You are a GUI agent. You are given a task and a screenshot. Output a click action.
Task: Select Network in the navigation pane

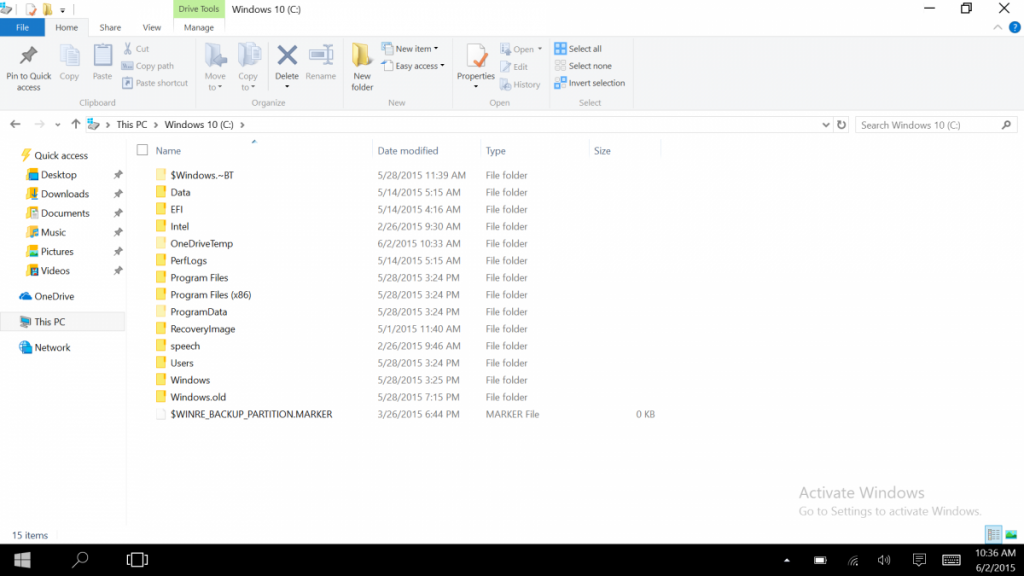coord(52,347)
